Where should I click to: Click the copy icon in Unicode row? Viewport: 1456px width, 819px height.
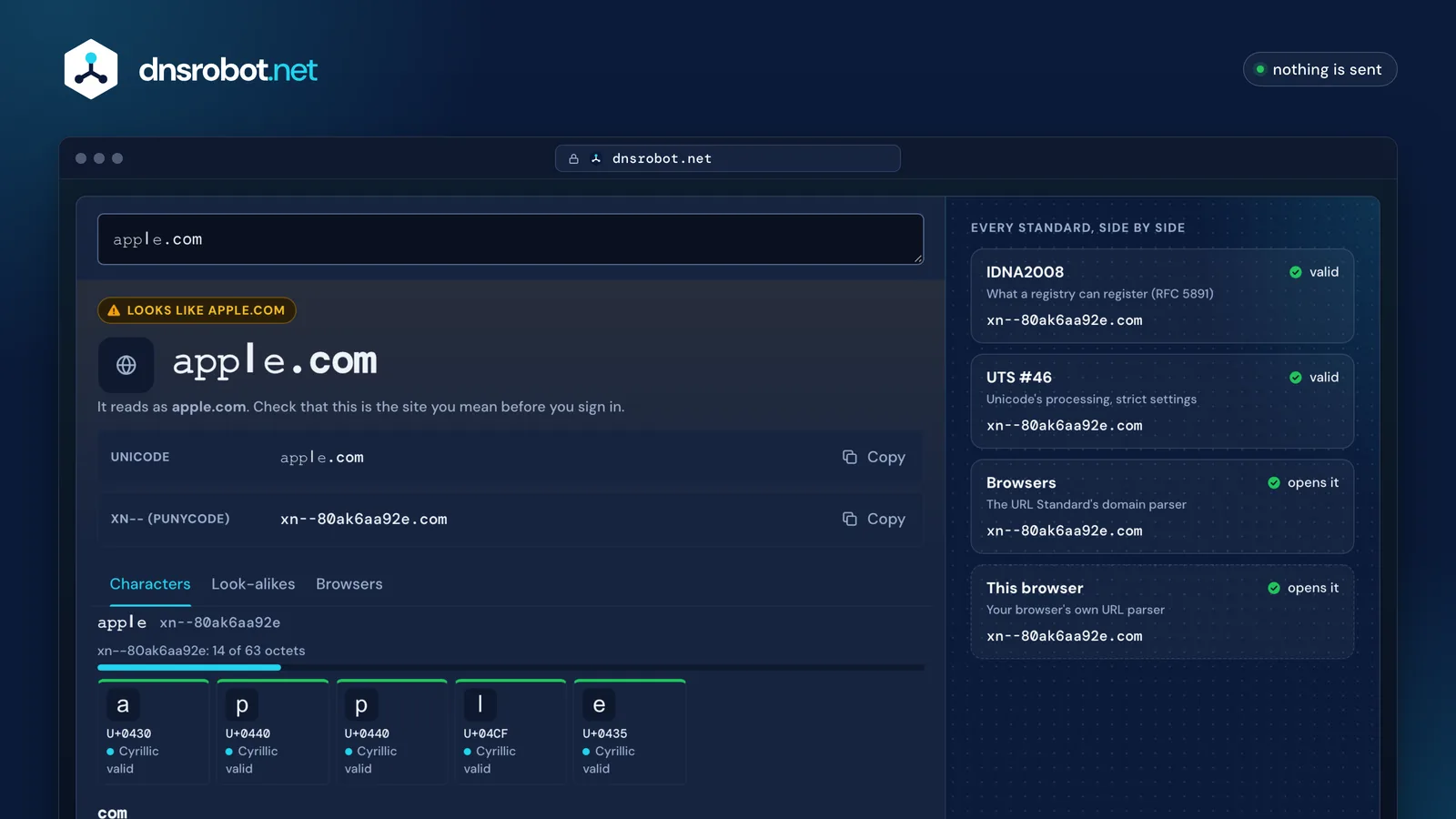point(850,457)
